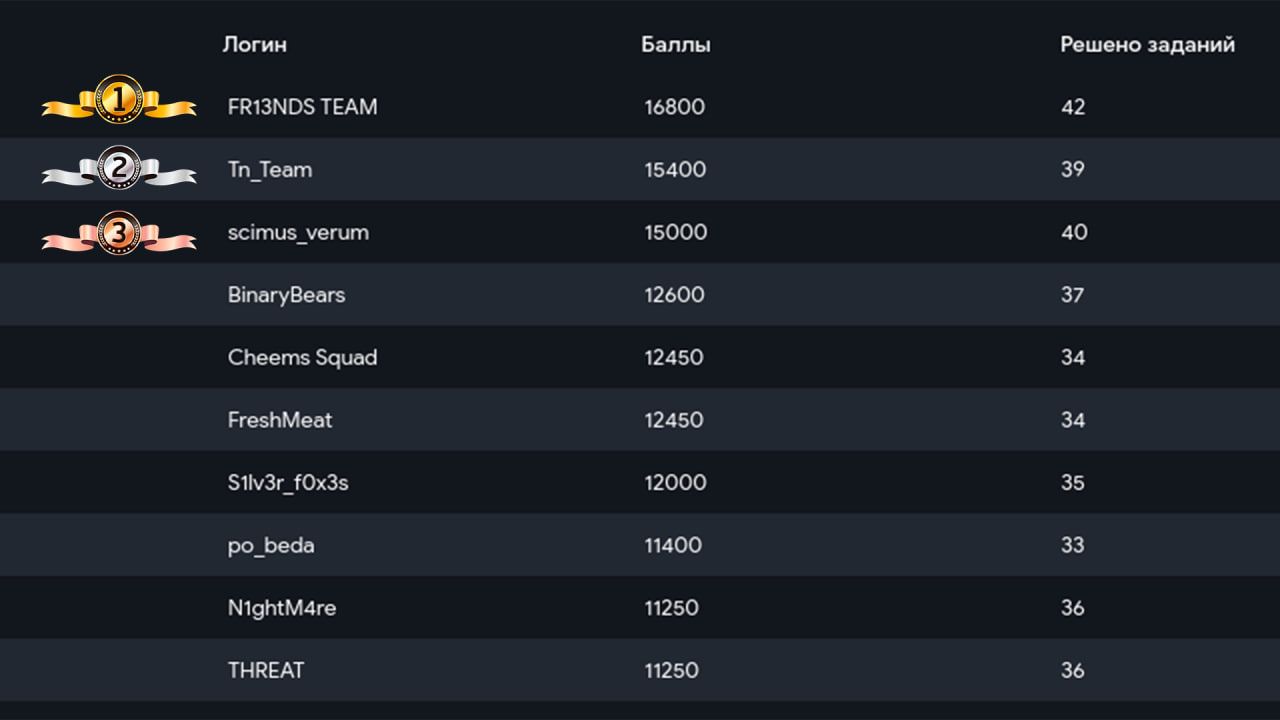
Task: Click the 12600 score of BinaryBears
Action: [x=675, y=295]
